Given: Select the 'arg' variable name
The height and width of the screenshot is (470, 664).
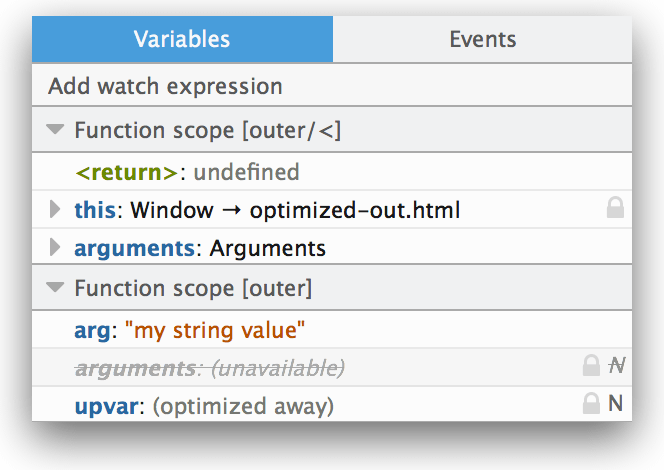Looking at the screenshot, I should click(92, 330).
